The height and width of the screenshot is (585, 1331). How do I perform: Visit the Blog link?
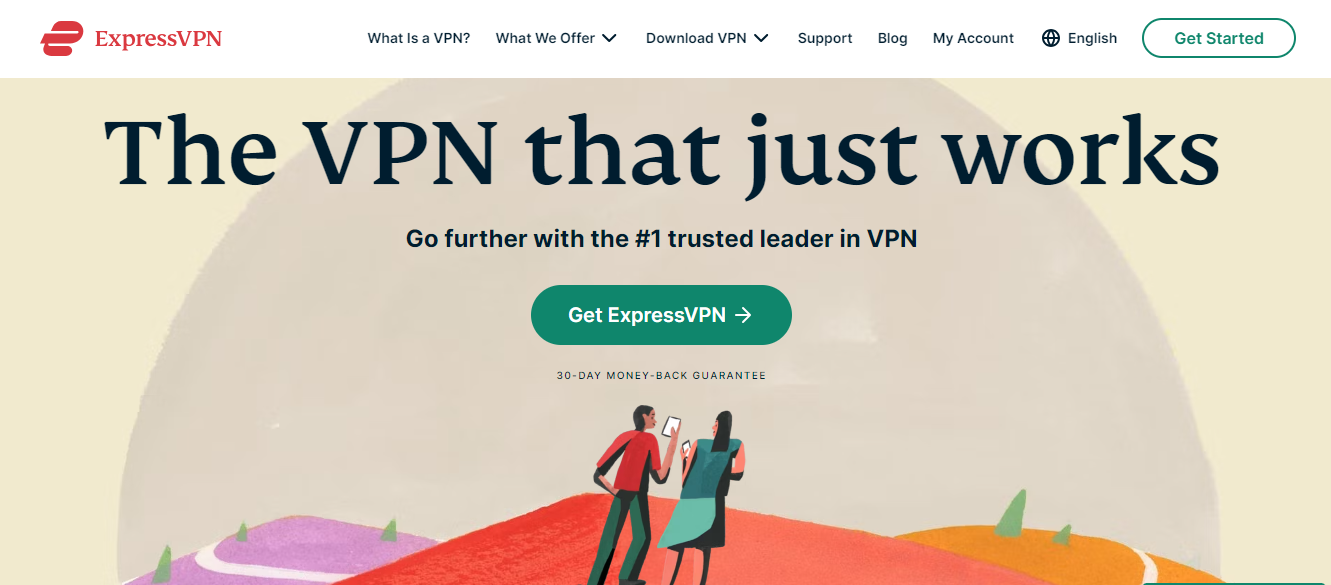click(892, 38)
